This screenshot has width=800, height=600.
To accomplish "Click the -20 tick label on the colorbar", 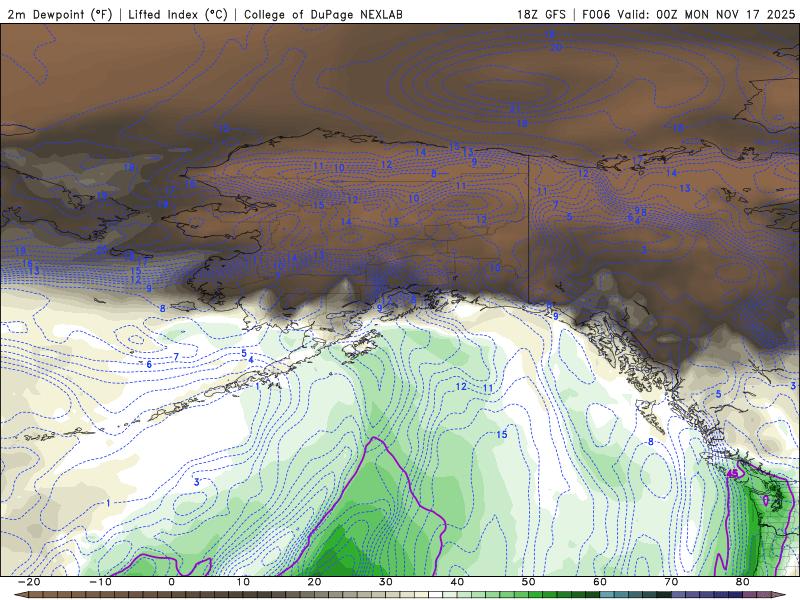I will click(x=29, y=582).
